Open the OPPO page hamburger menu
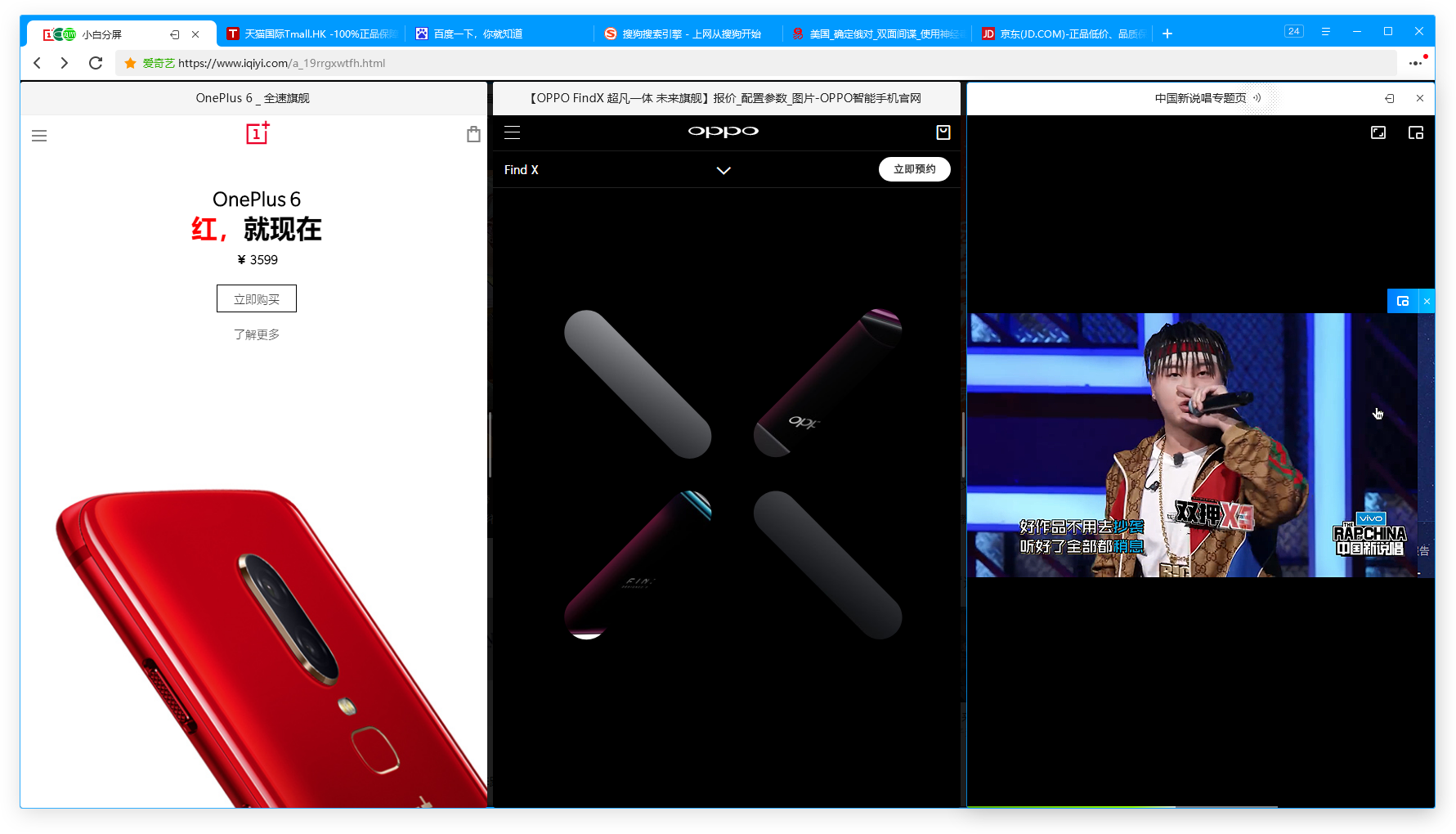 513,132
